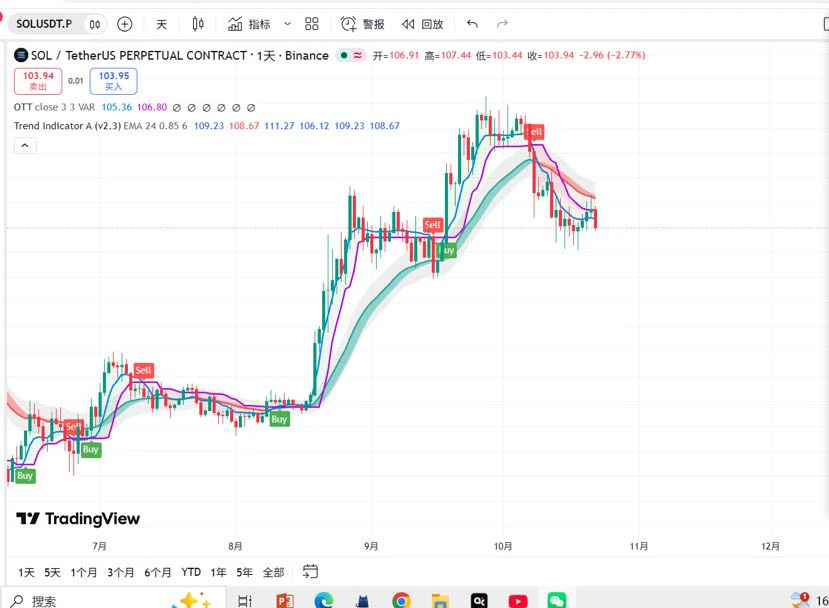Set chart range to 1年

[218, 572]
